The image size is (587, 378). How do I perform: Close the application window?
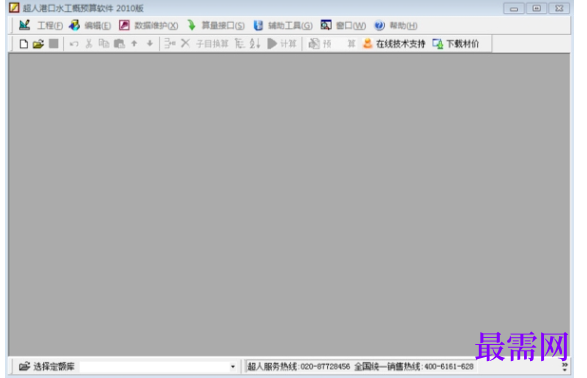[x=559, y=8]
